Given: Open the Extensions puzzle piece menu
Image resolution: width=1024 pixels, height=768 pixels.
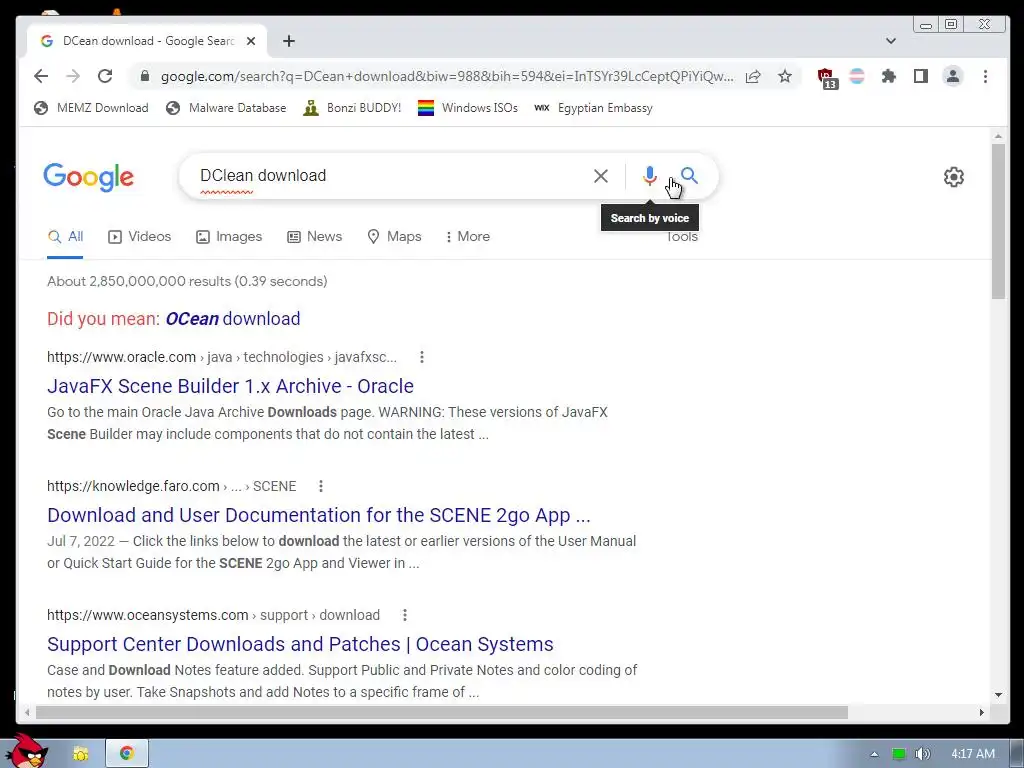Looking at the screenshot, I should click(x=888, y=76).
